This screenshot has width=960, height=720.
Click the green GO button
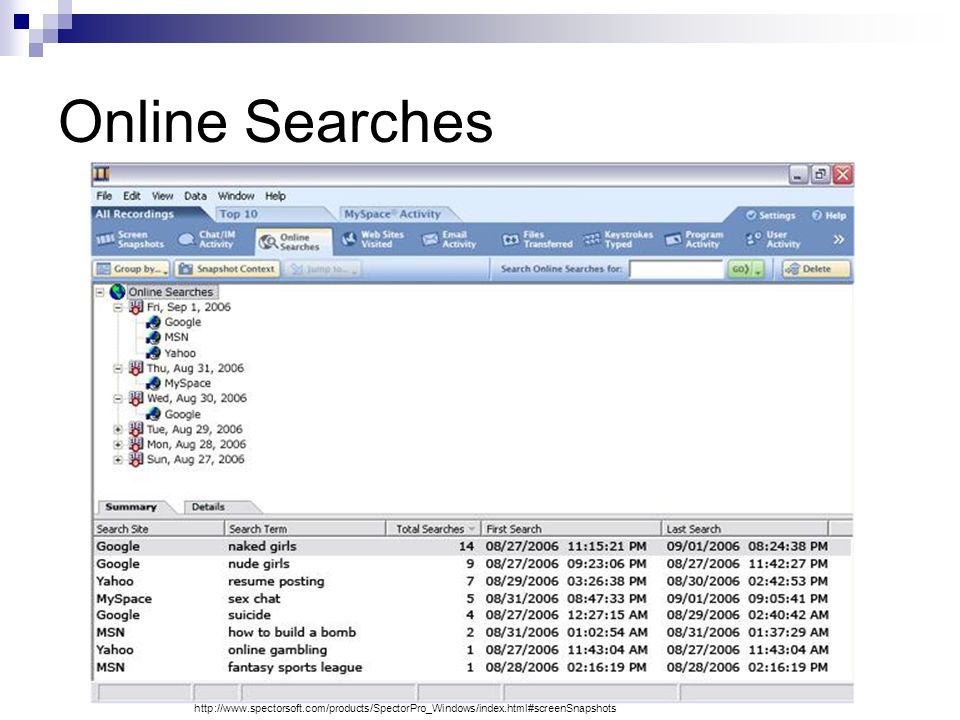pyautogui.click(x=740, y=269)
